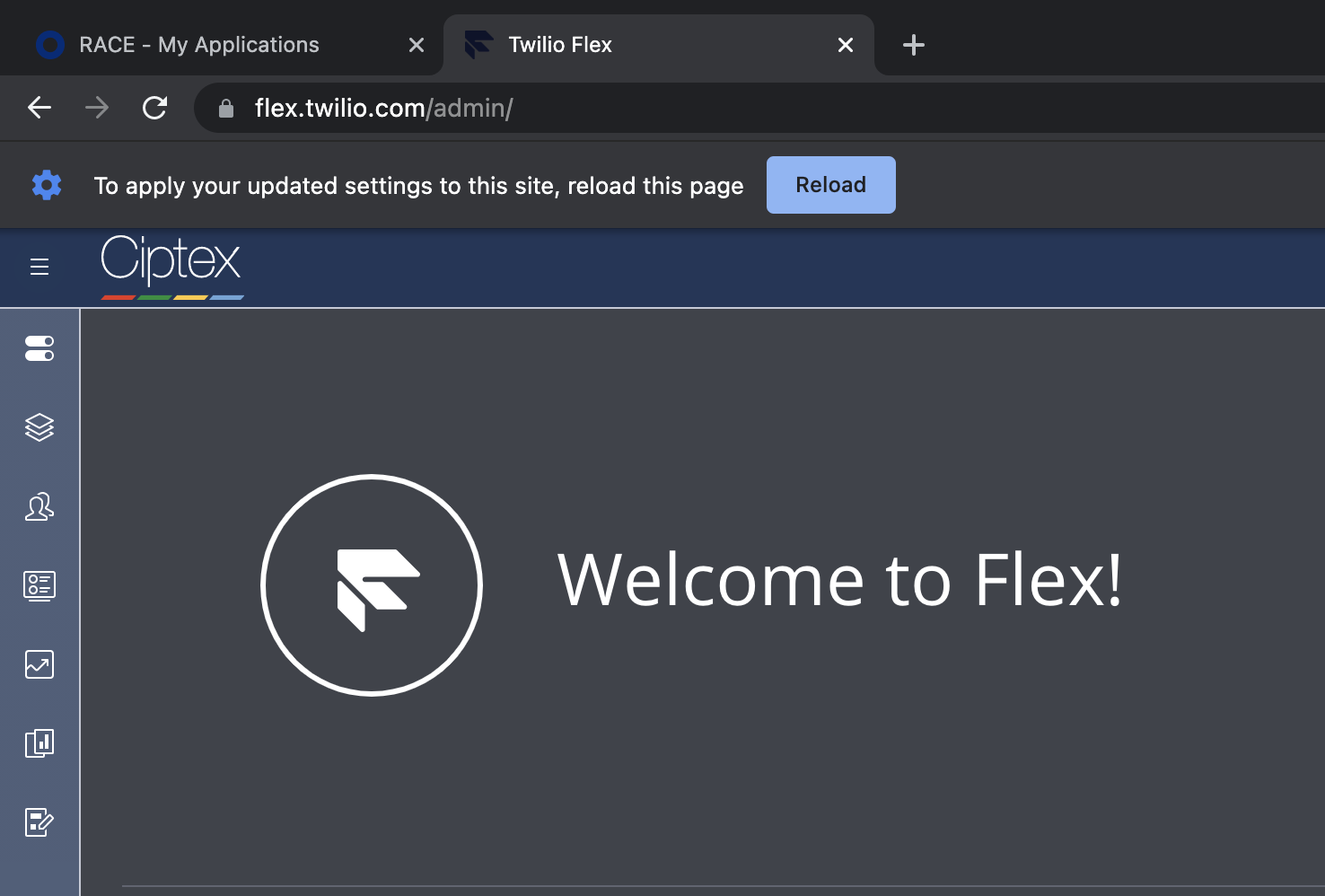The height and width of the screenshot is (896, 1325).
Task: Open the Teams people sidebar icon
Action: [39, 507]
